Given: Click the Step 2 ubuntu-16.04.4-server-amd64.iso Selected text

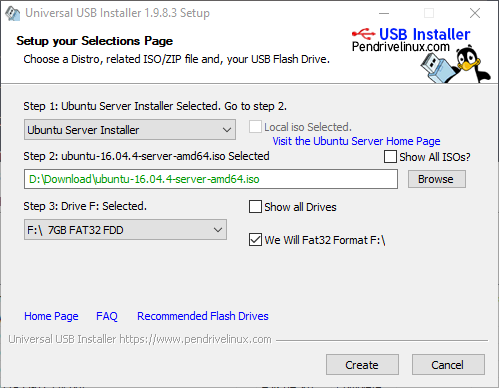Looking at the screenshot, I should click(x=146, y=156).
